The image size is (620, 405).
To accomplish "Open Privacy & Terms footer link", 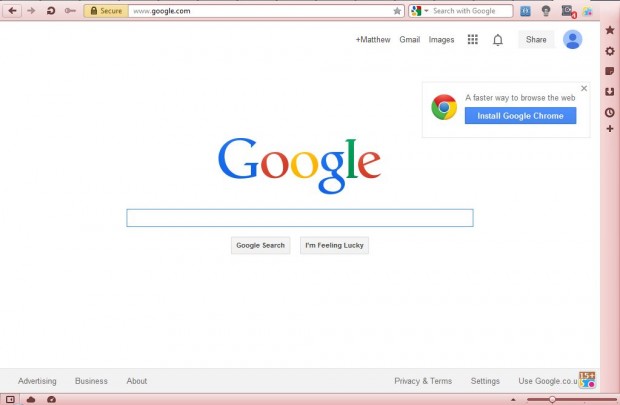I will click(423, 381).
